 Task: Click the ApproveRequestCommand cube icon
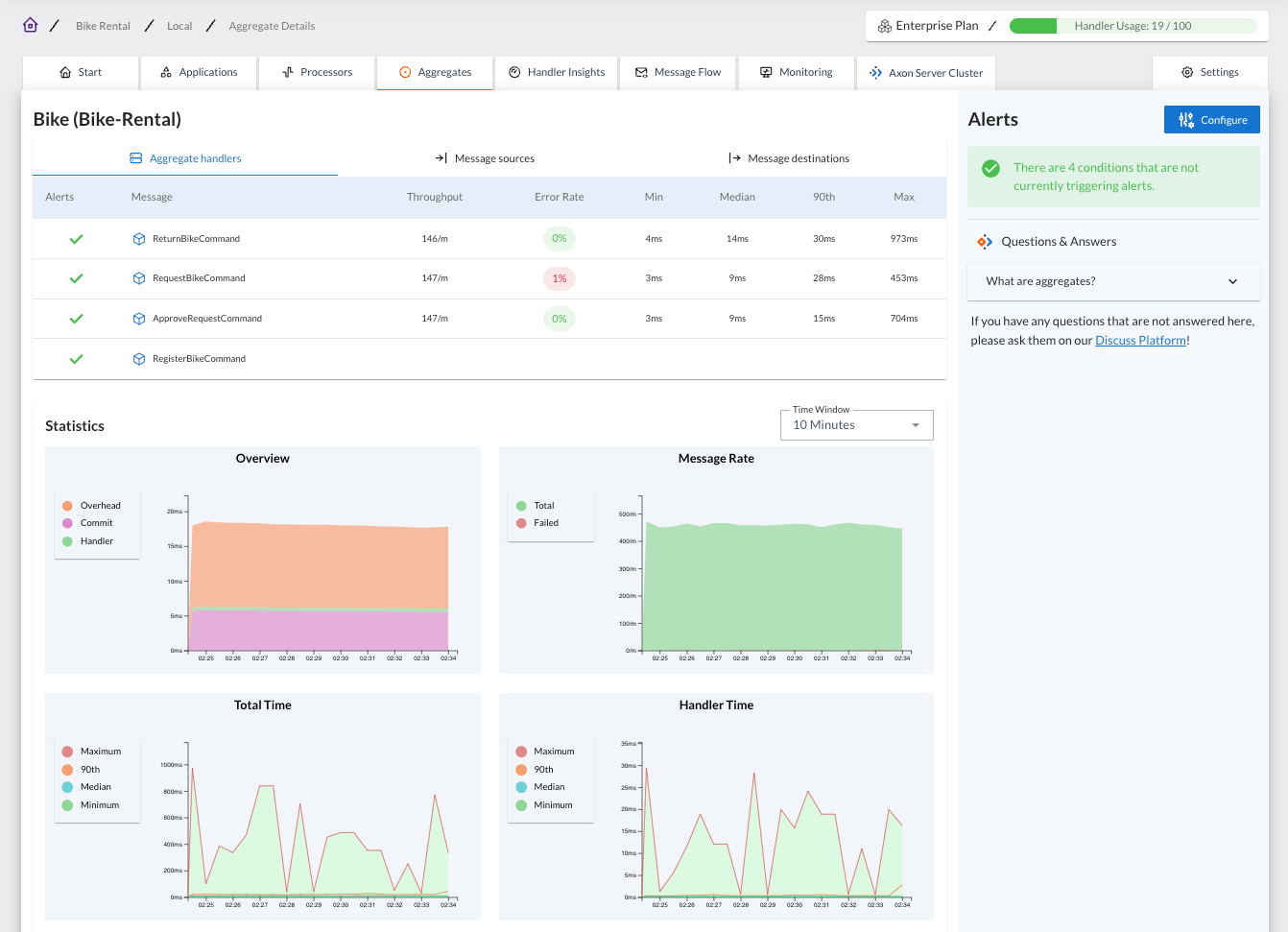[x=139, y=319]
